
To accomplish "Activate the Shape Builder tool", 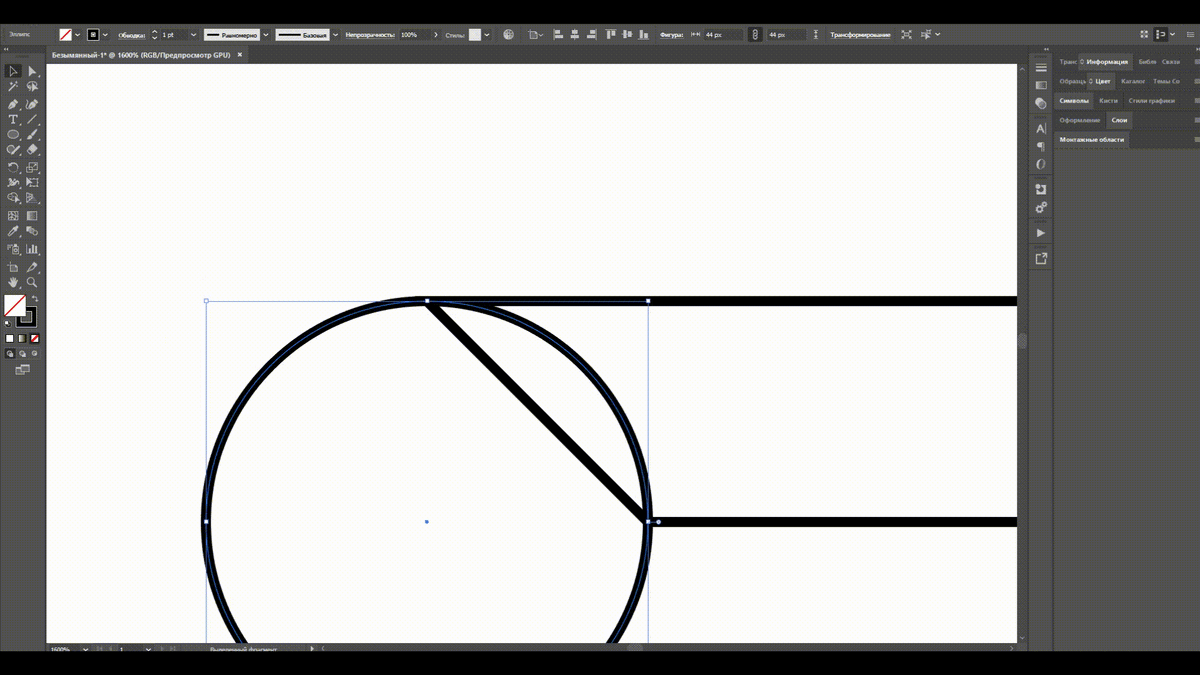I will [13, 198].
